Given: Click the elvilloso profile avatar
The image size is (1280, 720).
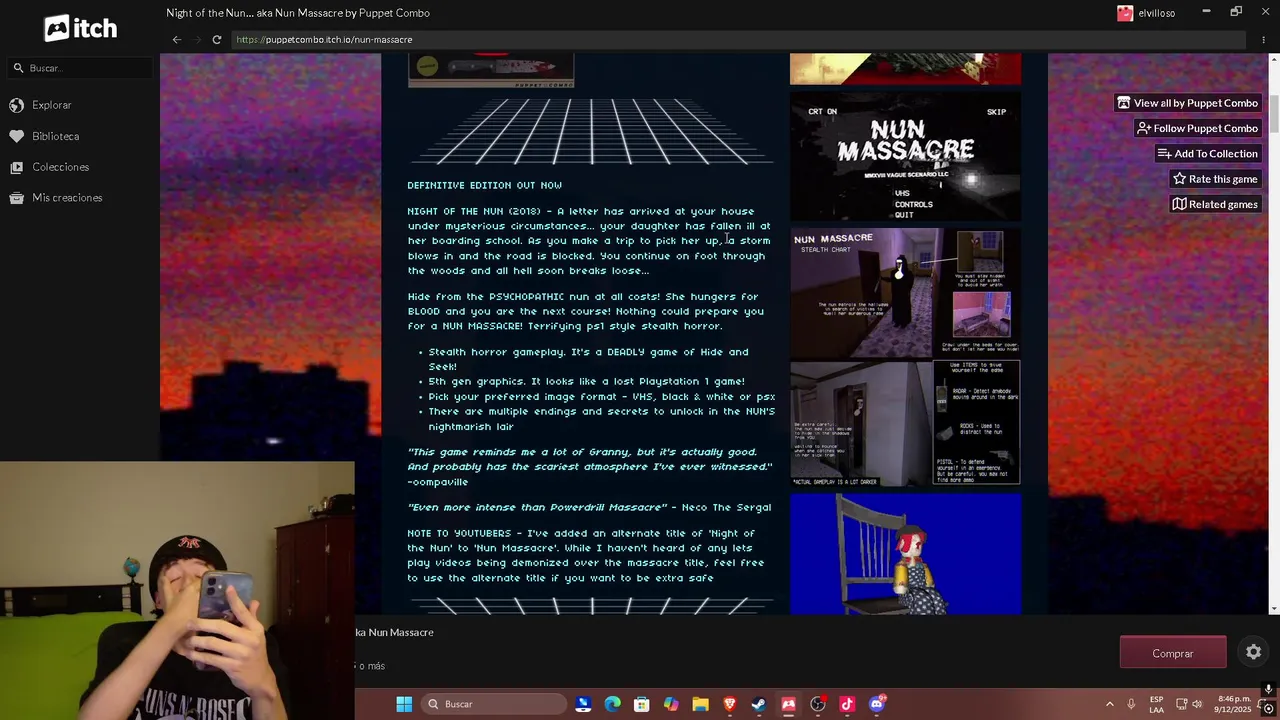Looking at the screenshot, I should pos(1125,13).
